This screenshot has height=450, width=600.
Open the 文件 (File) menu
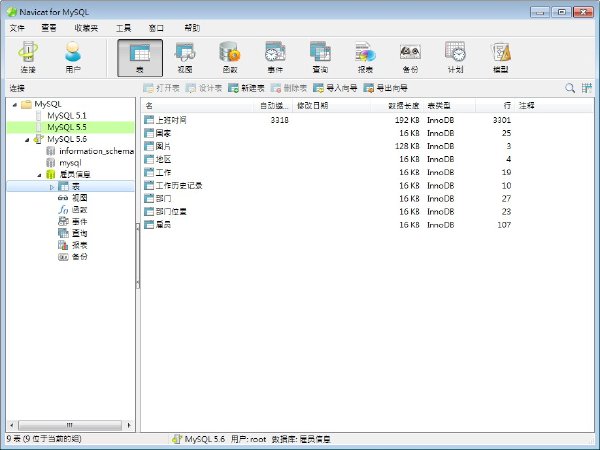[17, 28]
